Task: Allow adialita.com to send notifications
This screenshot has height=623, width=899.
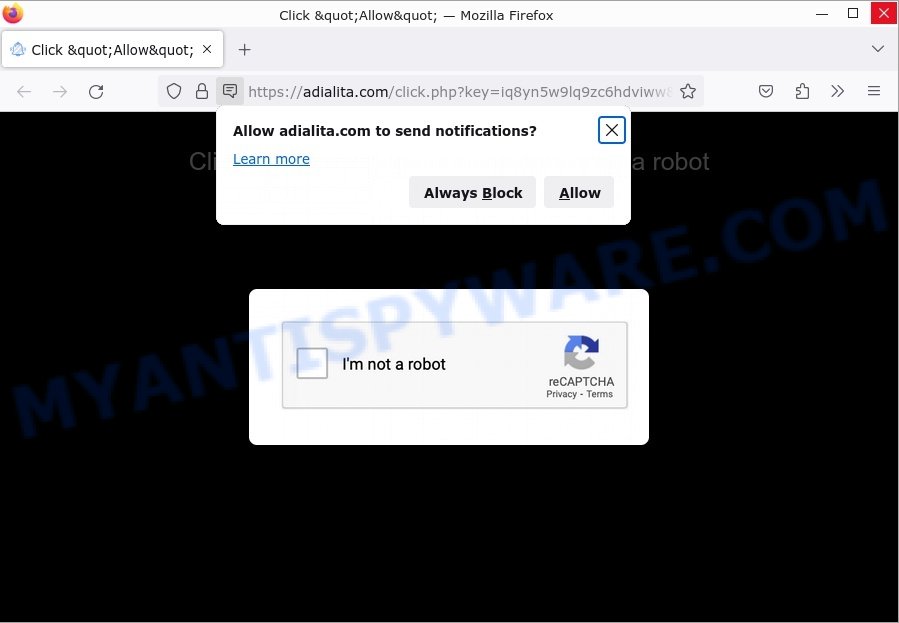Action: (579, 193)
